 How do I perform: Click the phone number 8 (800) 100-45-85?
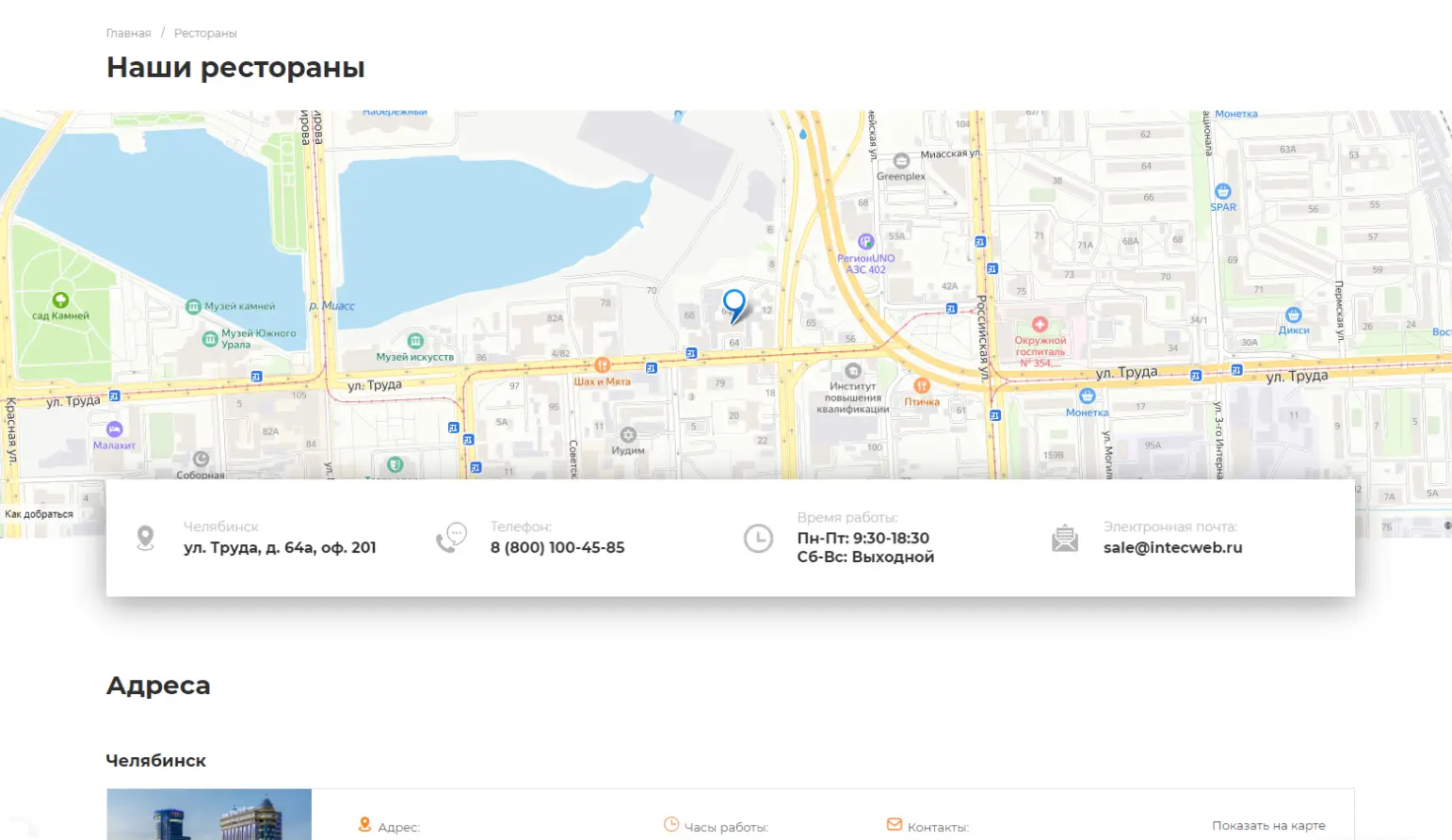click(557, 547)
